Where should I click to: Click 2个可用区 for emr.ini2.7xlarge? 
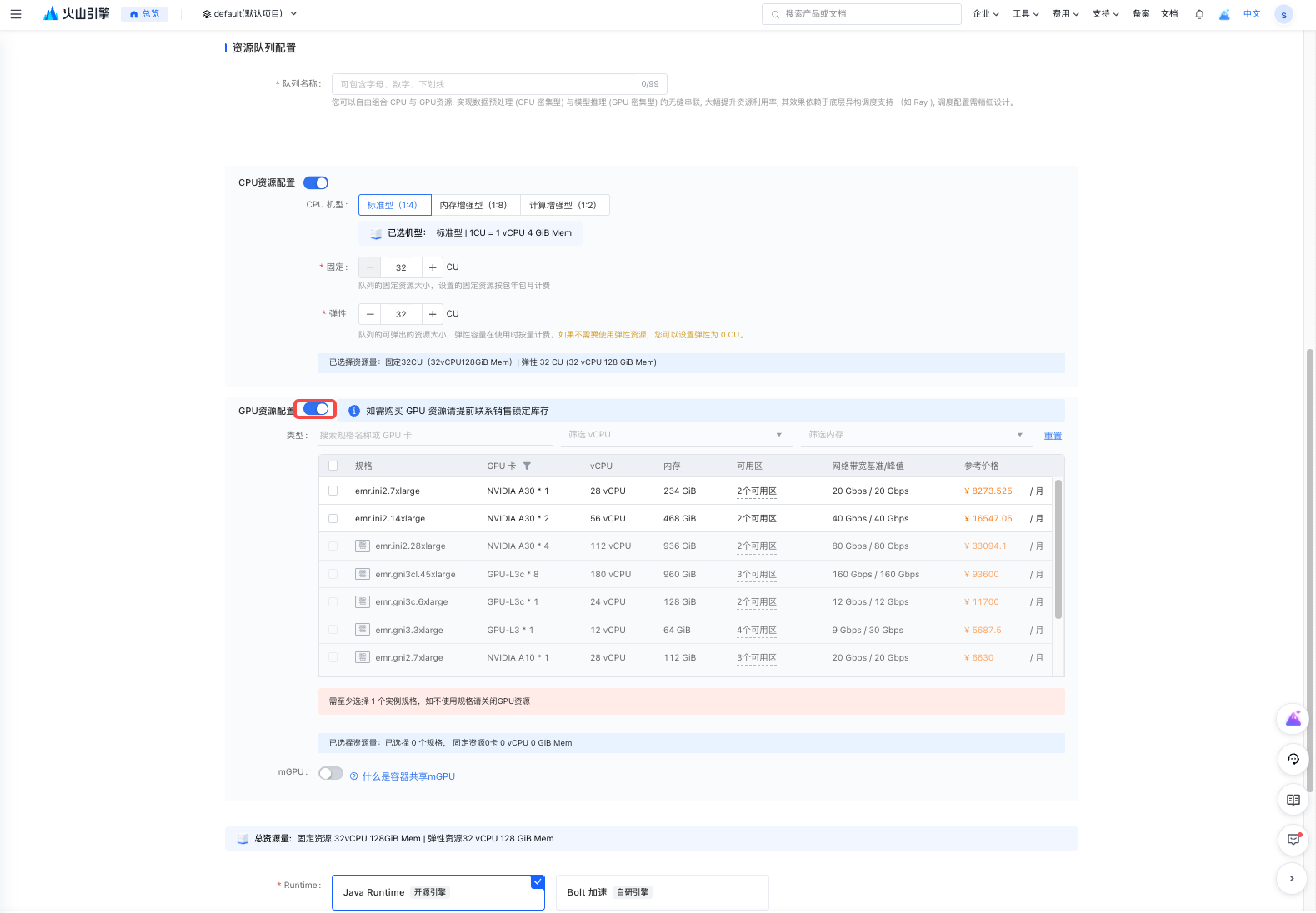[x=757, y=491]
